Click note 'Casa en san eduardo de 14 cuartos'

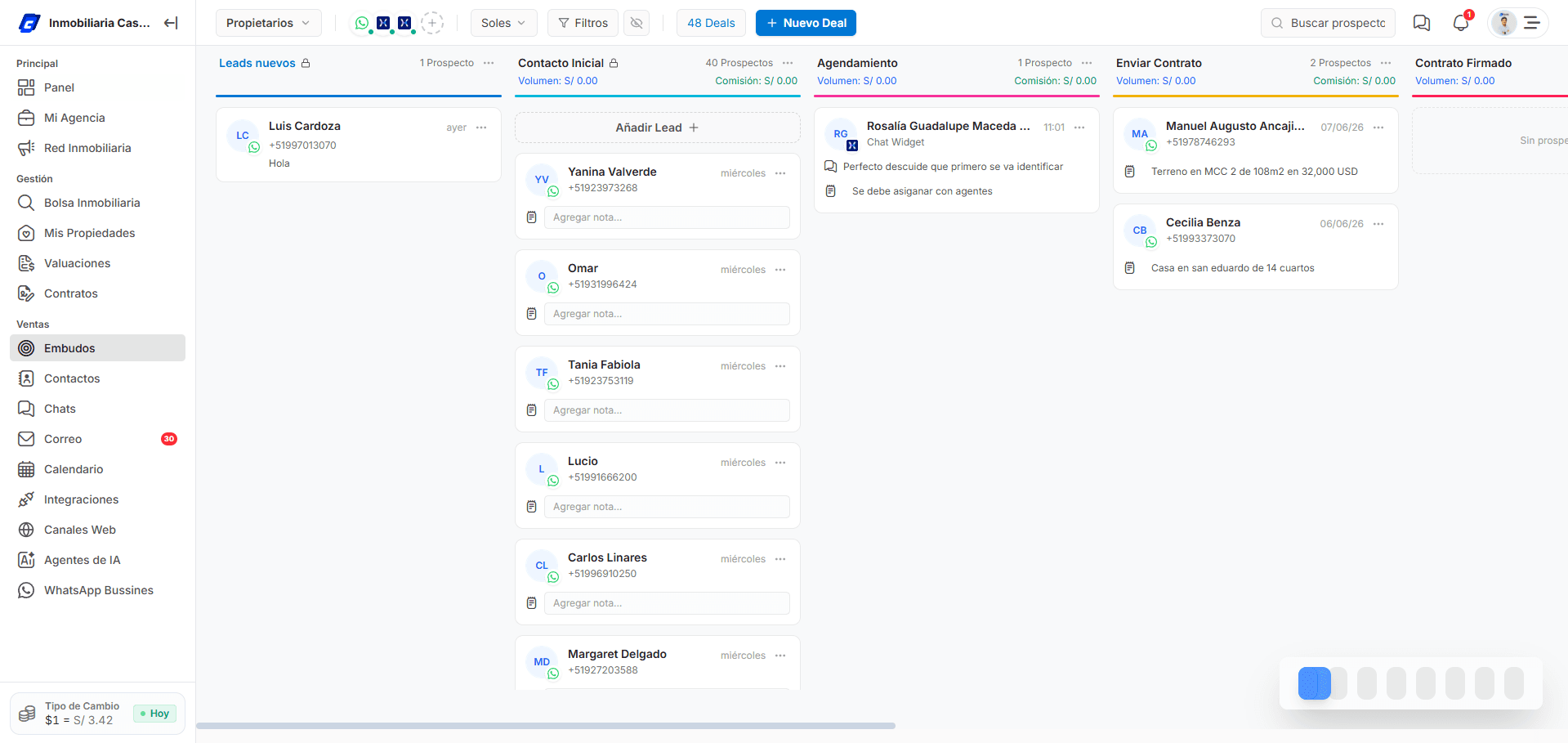pyautogui.click(x=1232, y=268)
